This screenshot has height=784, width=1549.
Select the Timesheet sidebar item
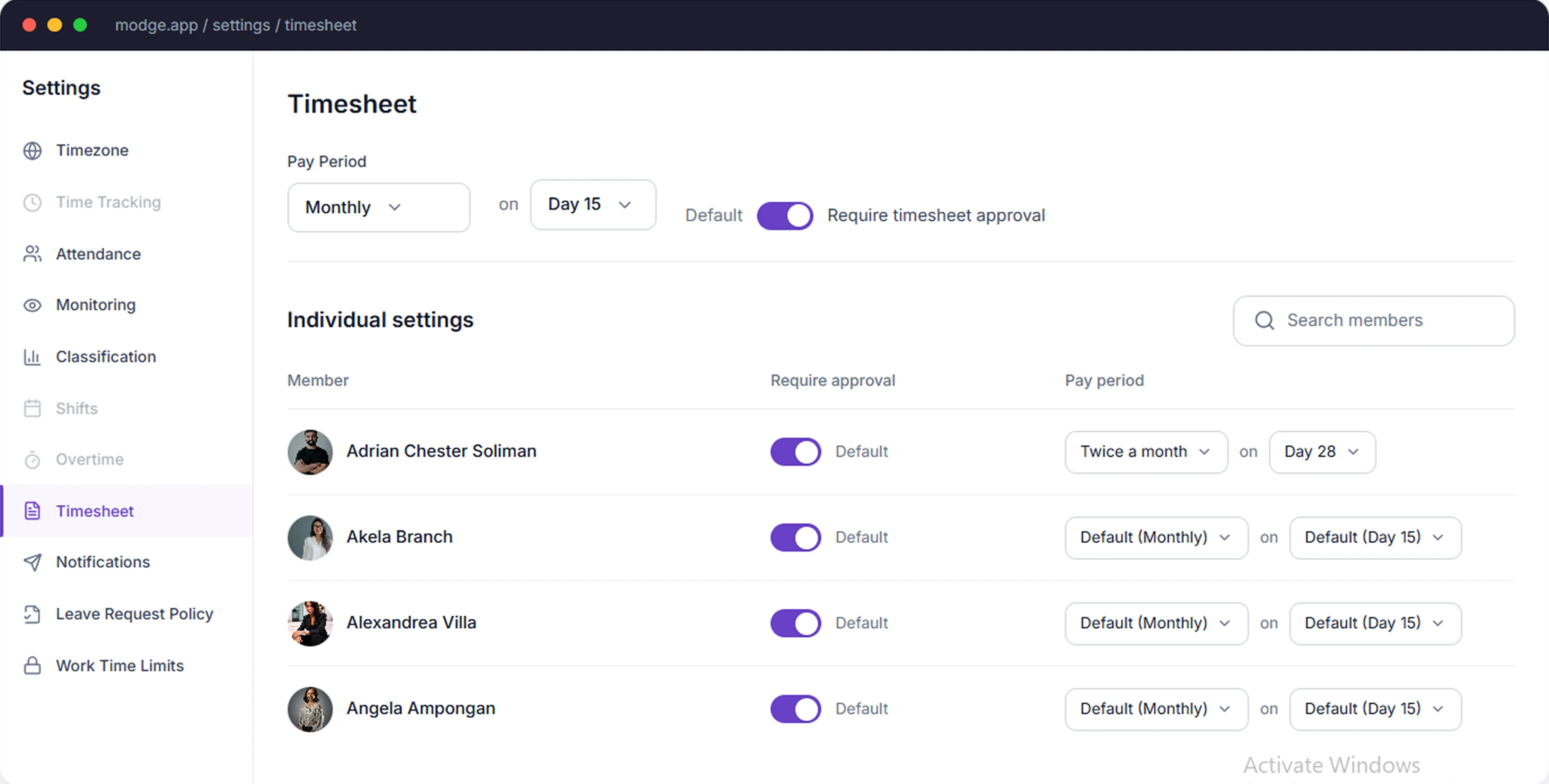126,511
